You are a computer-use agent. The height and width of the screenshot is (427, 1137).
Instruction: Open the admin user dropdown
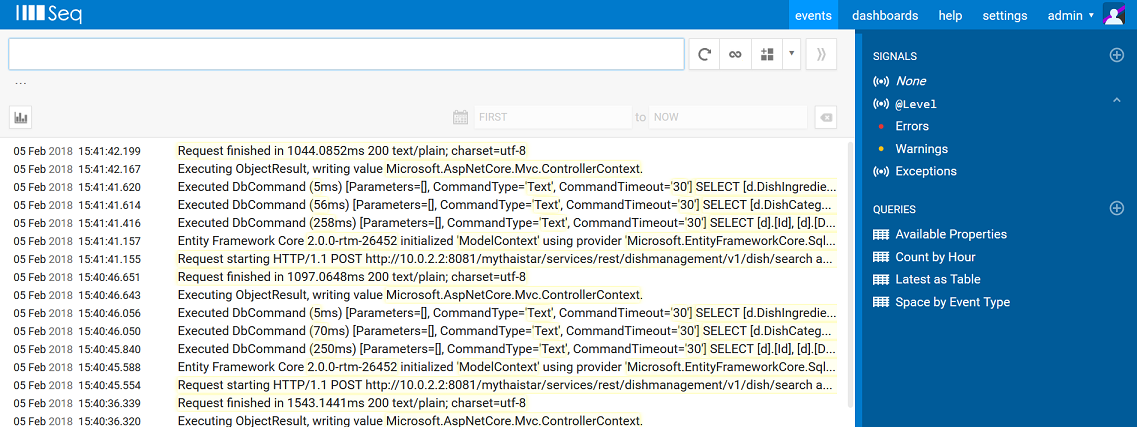click(x=1070, y=15)
